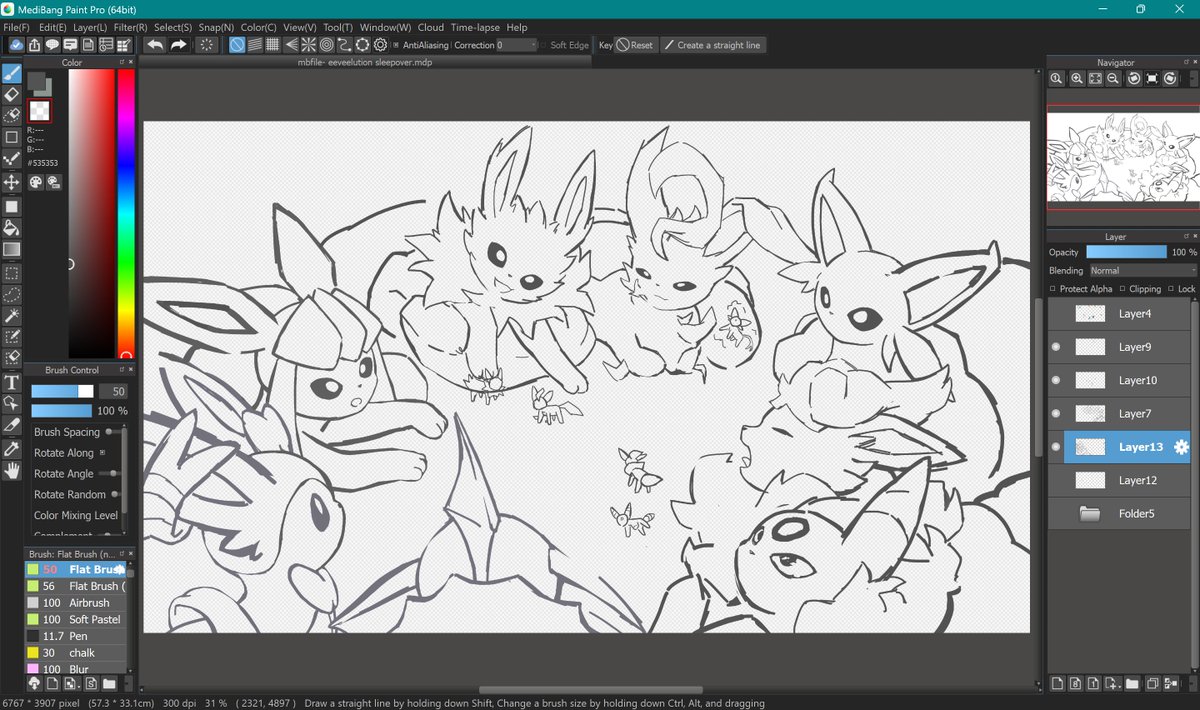This screenshot has height=710, width=1200.
Task: Select the Eyedropper tool
Action: pos(11,449)
